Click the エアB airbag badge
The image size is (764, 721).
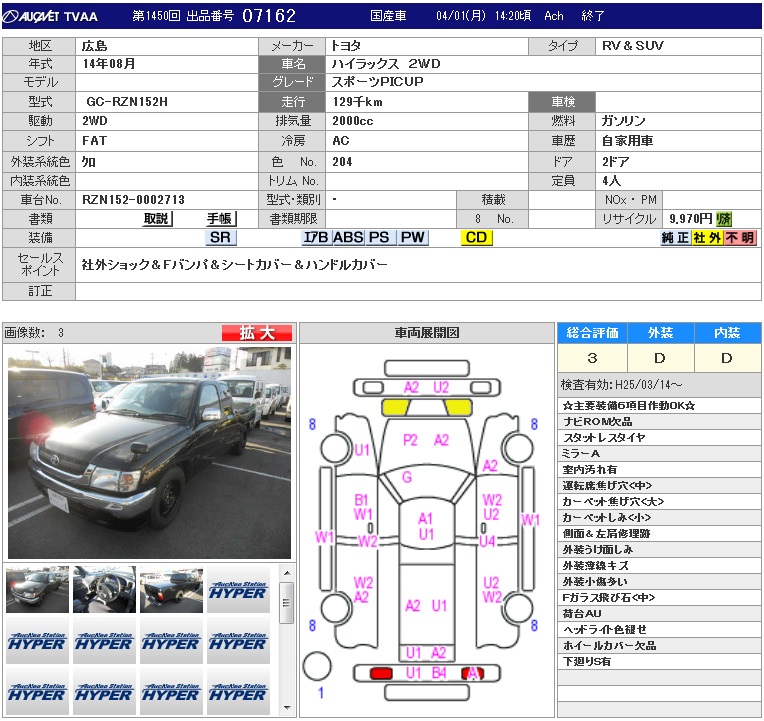316,238
